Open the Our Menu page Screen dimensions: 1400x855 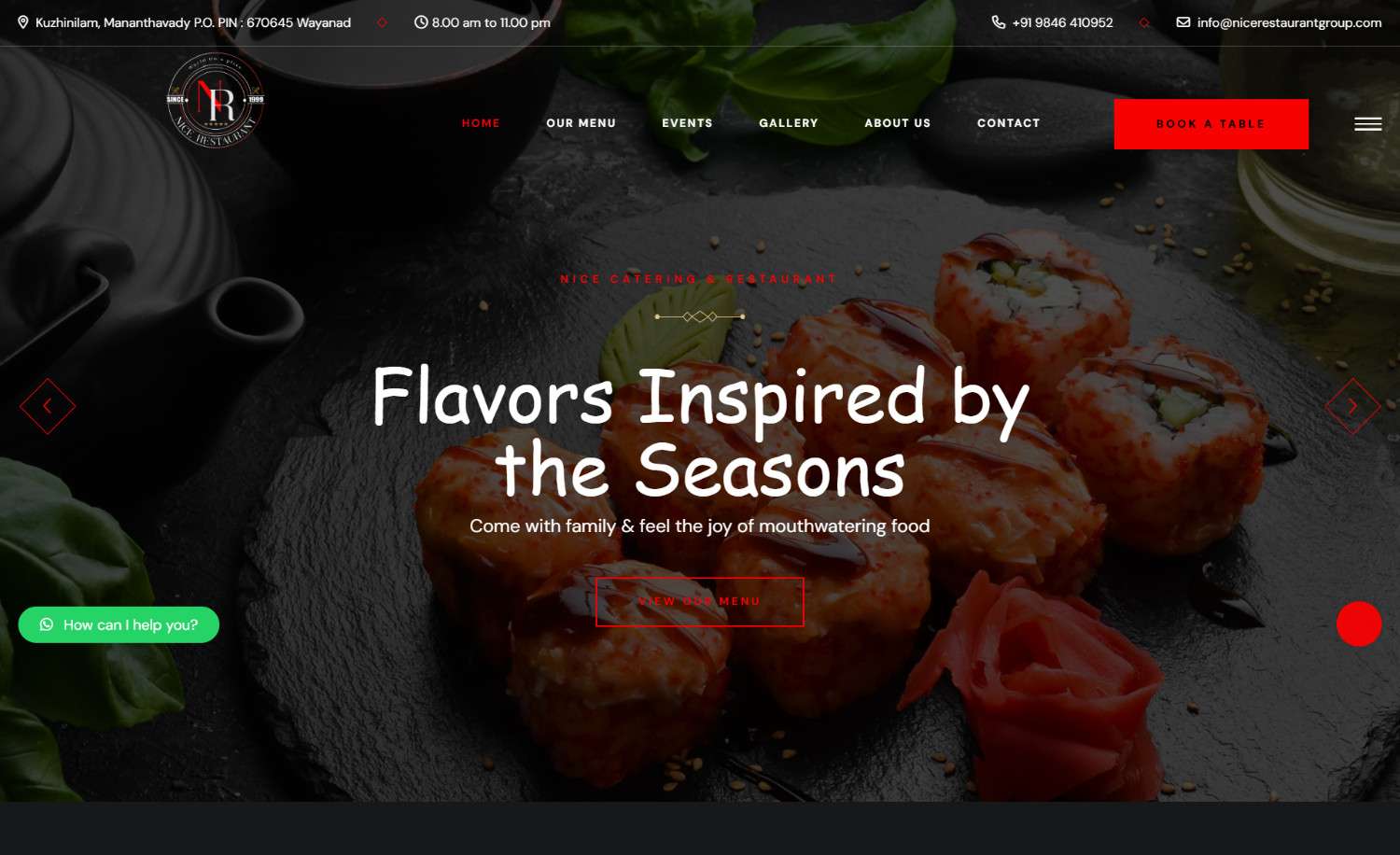click(581, 123)
